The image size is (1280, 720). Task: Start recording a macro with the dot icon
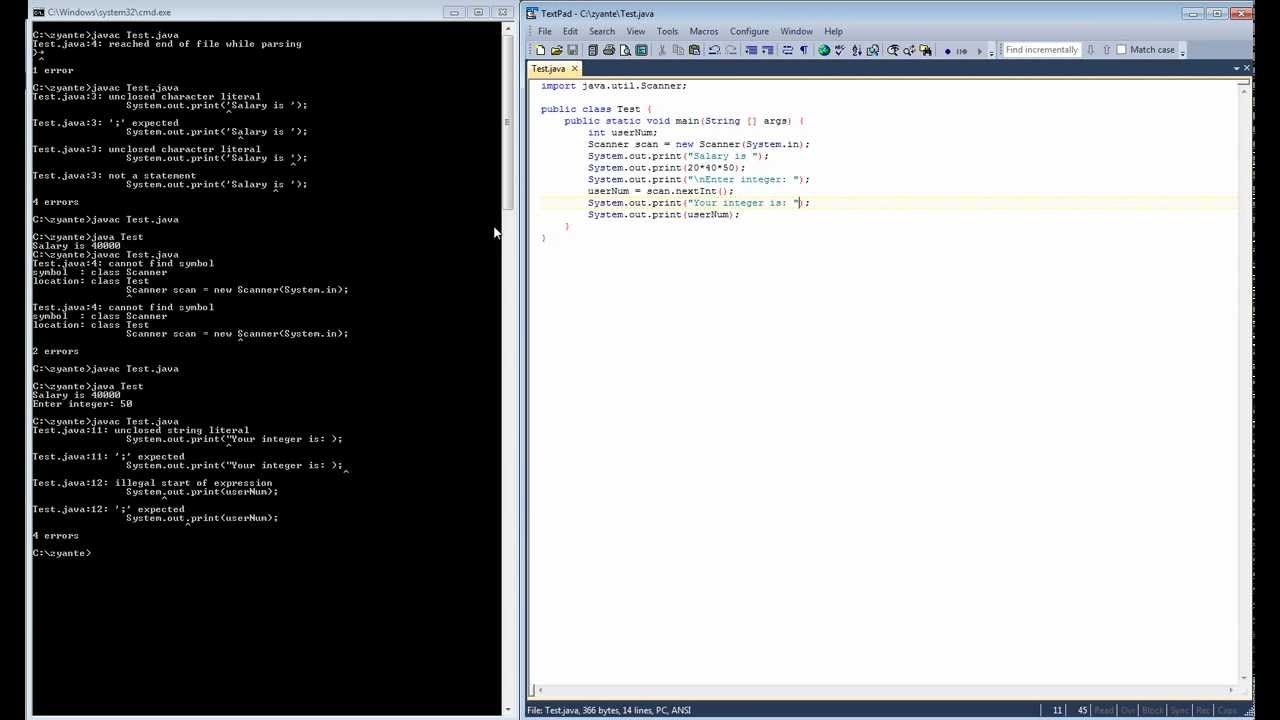coord(947,50)
